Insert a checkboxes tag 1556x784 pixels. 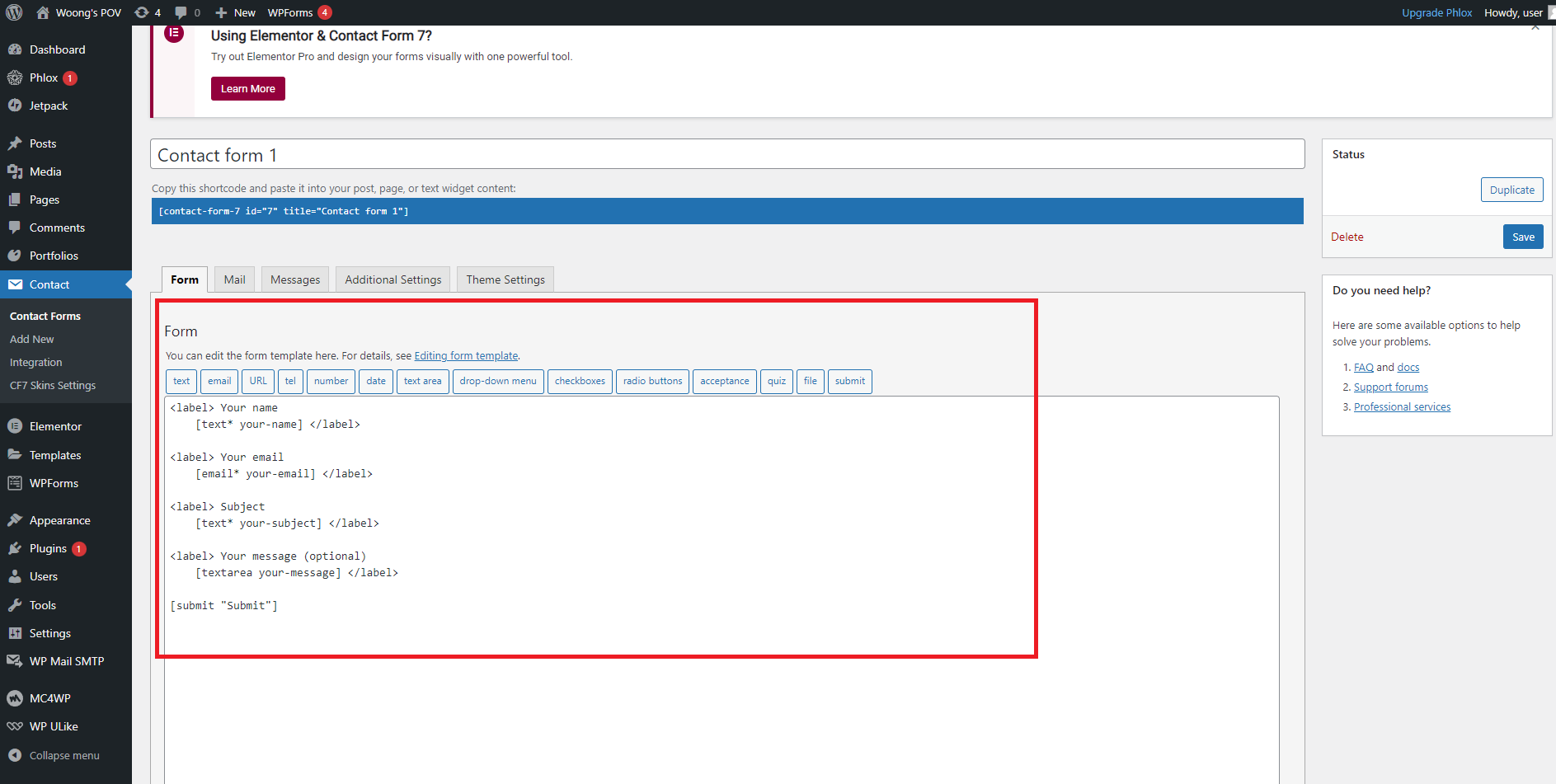tap(580, 381)
